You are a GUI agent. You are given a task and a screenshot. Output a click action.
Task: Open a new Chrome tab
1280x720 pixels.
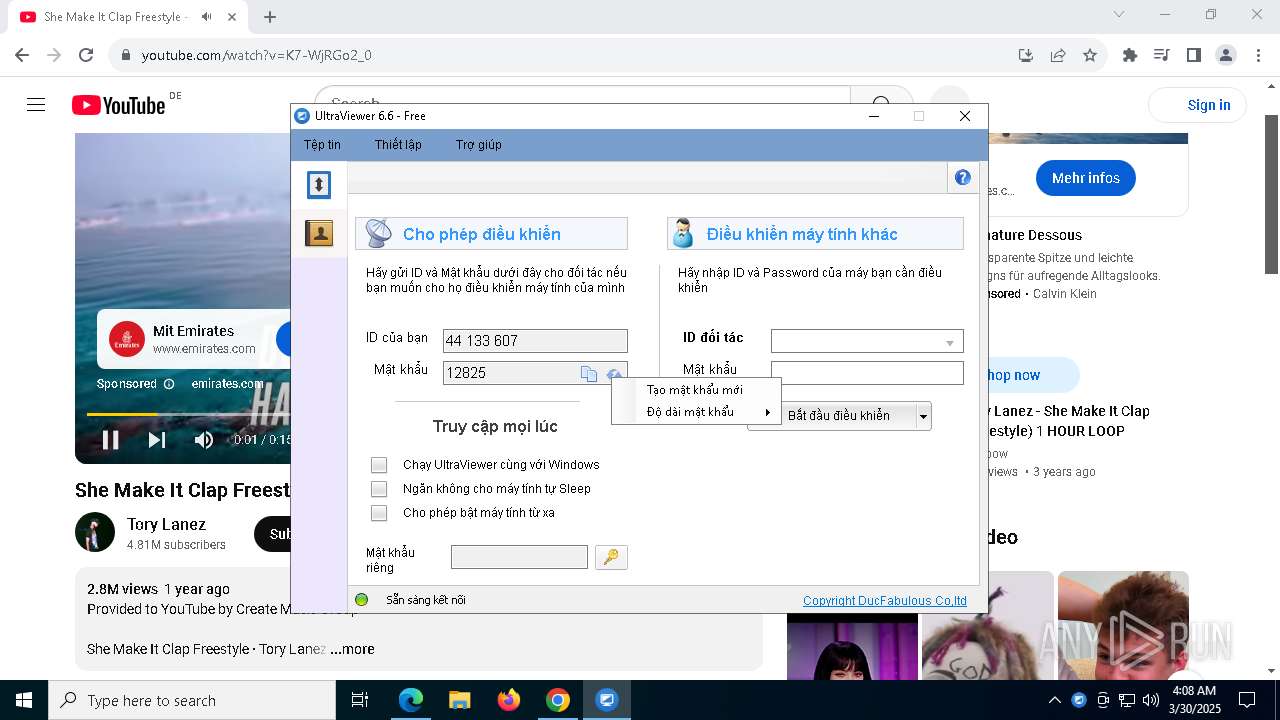click(270, 17)
